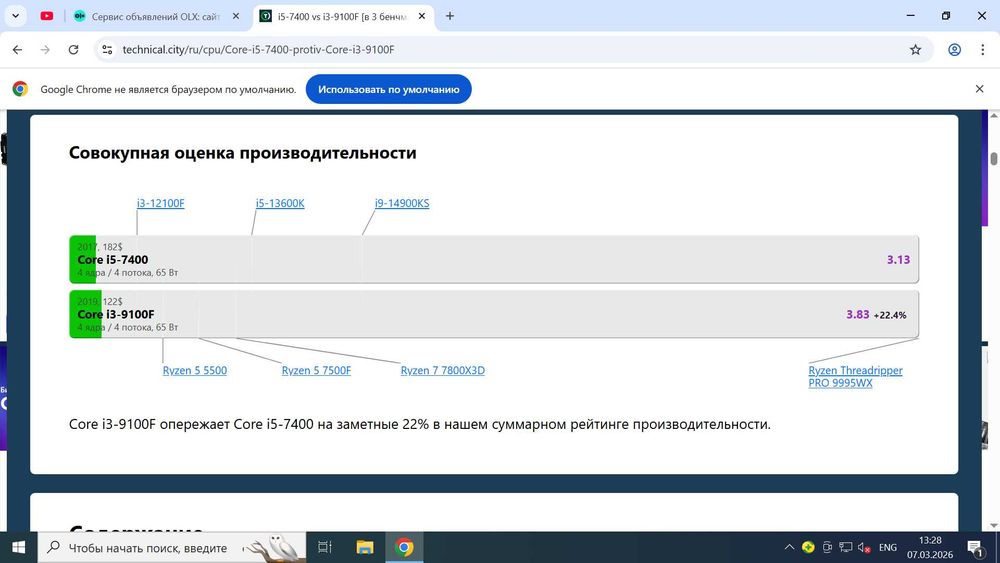
Task: Switch the ENG input language indicator
Action: pyautogui.click(x=888, y=547)
